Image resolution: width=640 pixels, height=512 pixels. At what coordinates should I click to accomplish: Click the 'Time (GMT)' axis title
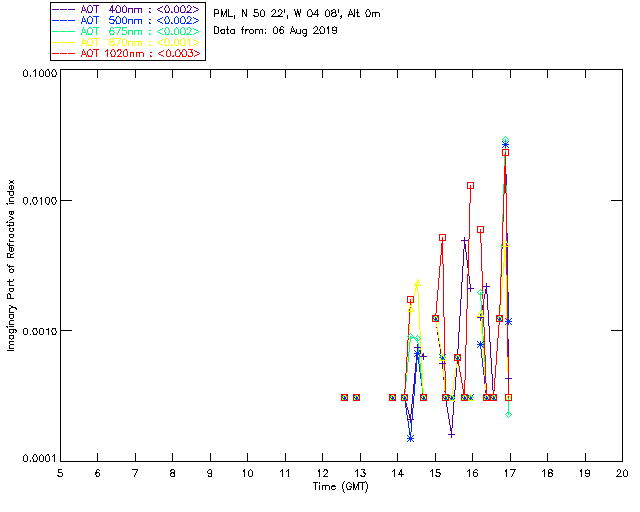[341, 487]
